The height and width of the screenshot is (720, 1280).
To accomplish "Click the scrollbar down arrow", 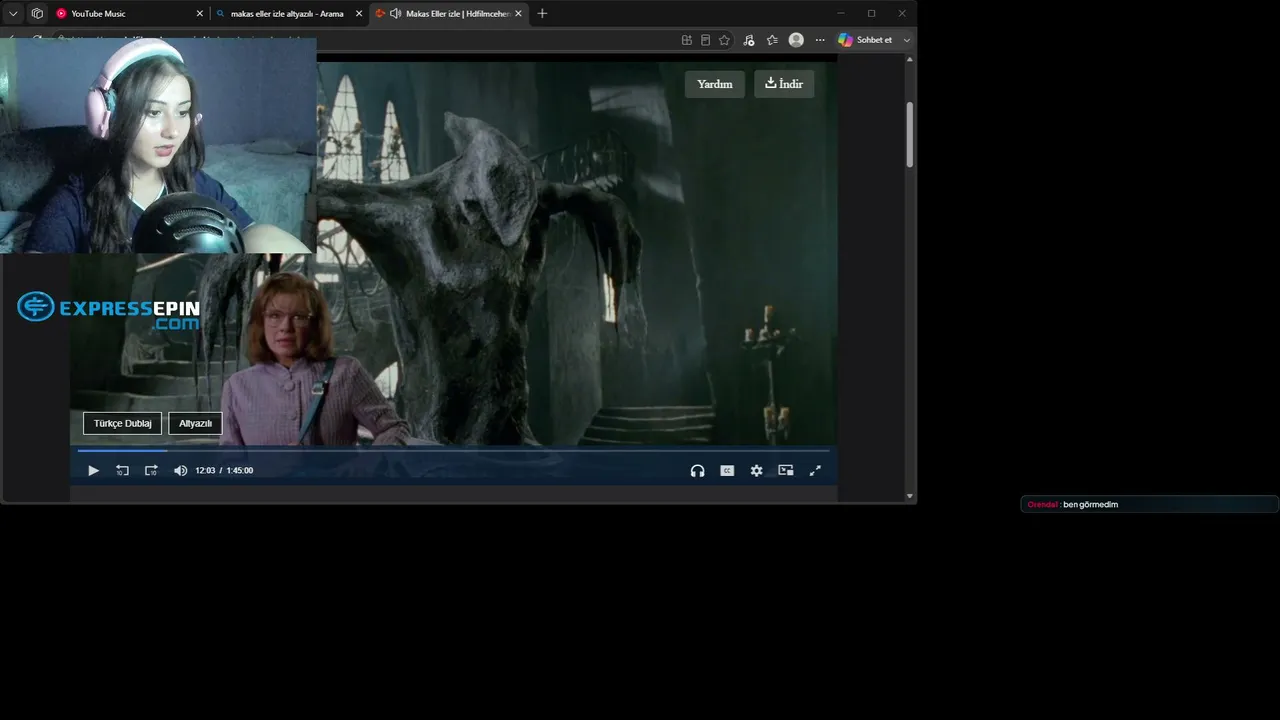I will point(910,496).
